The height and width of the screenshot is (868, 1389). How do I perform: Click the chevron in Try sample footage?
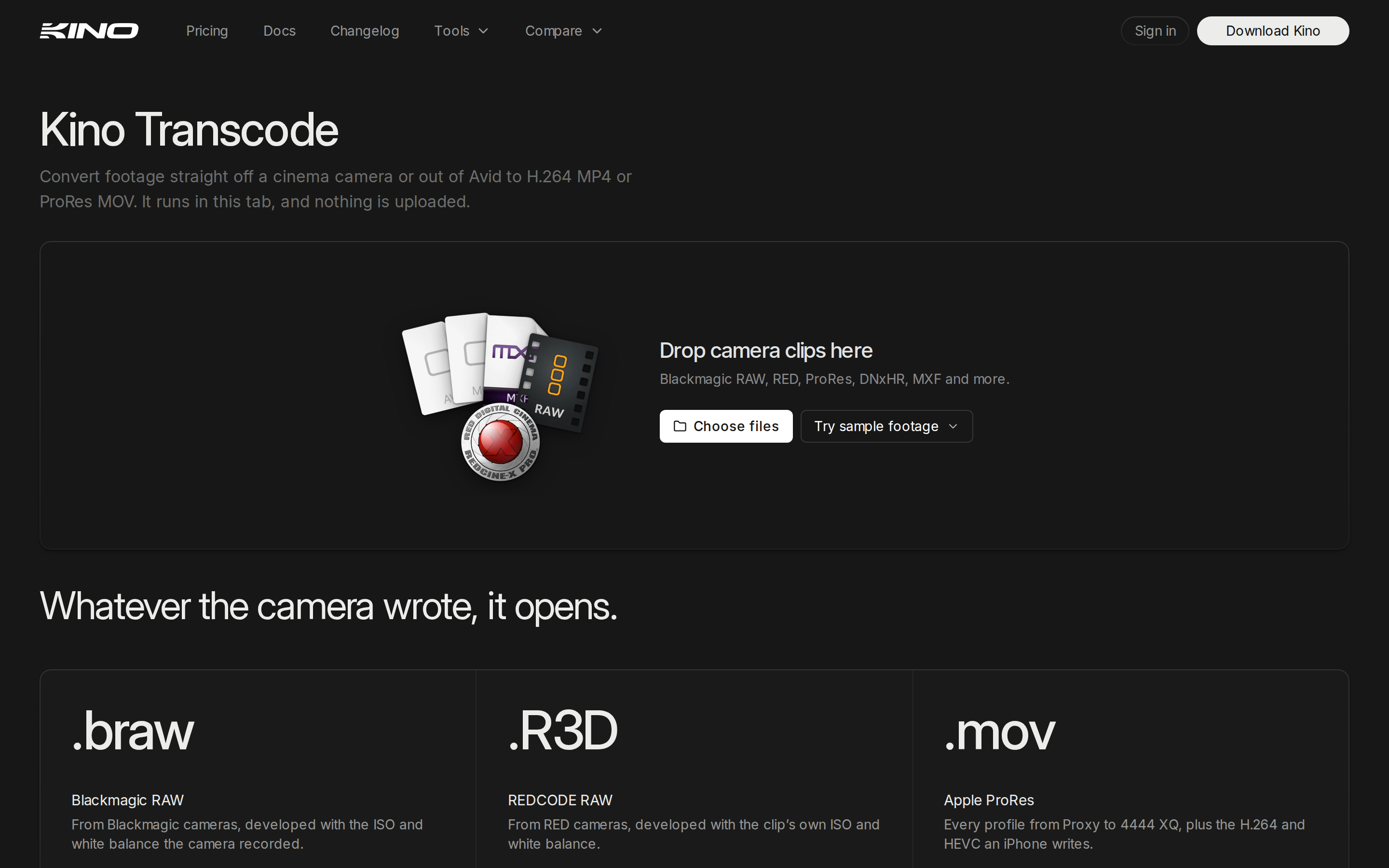[953, 426]
